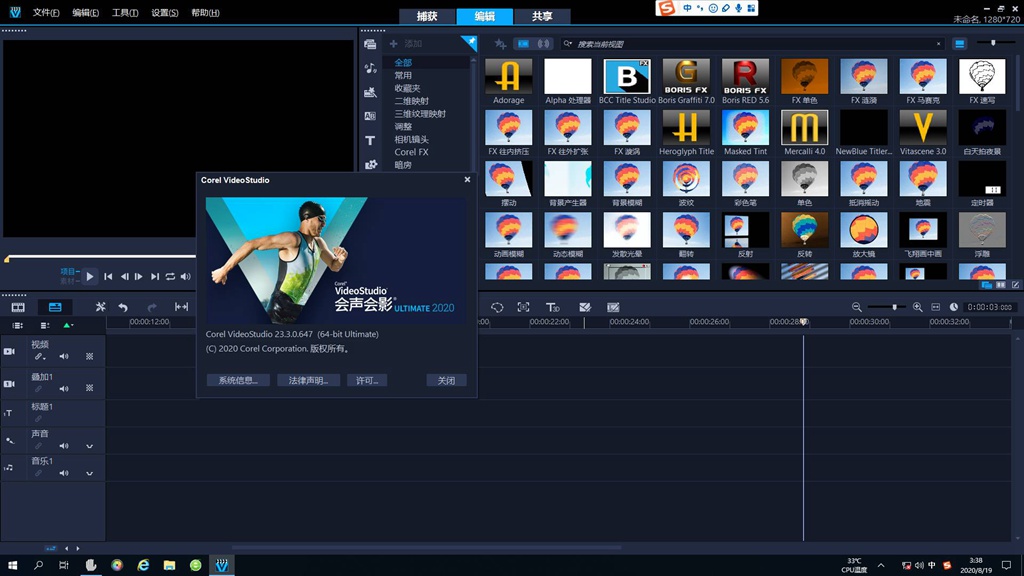This screenshot has height=576, width=1024.
Task: Click the Sogou input method logo
Action: 666,8
